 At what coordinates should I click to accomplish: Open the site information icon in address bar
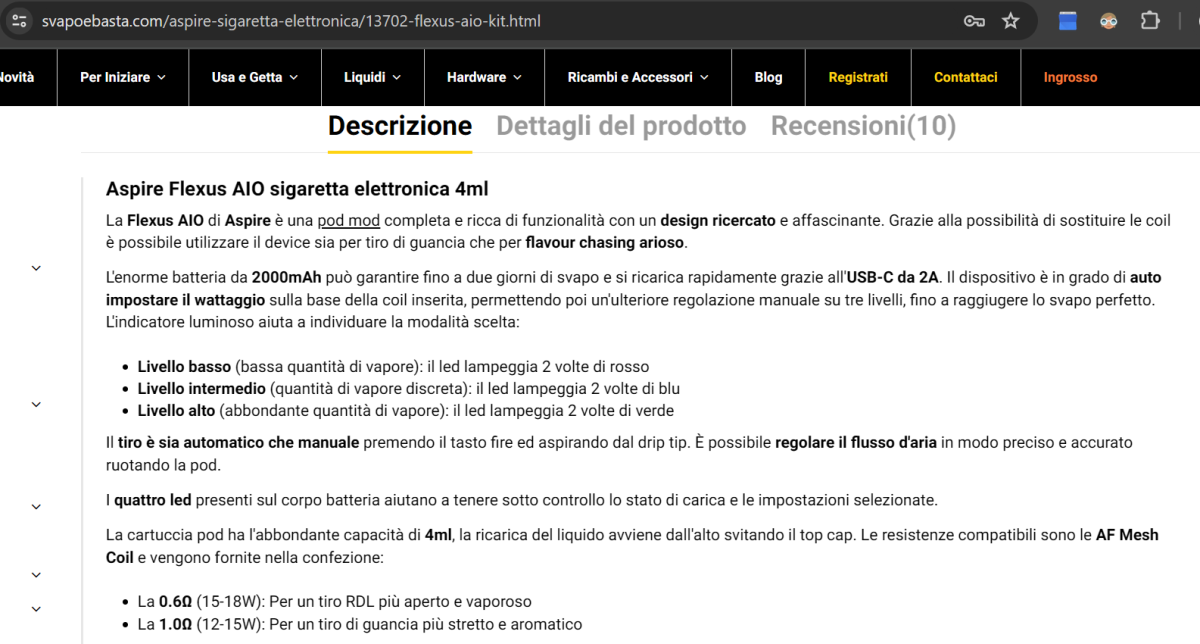(x=19, y=20)
